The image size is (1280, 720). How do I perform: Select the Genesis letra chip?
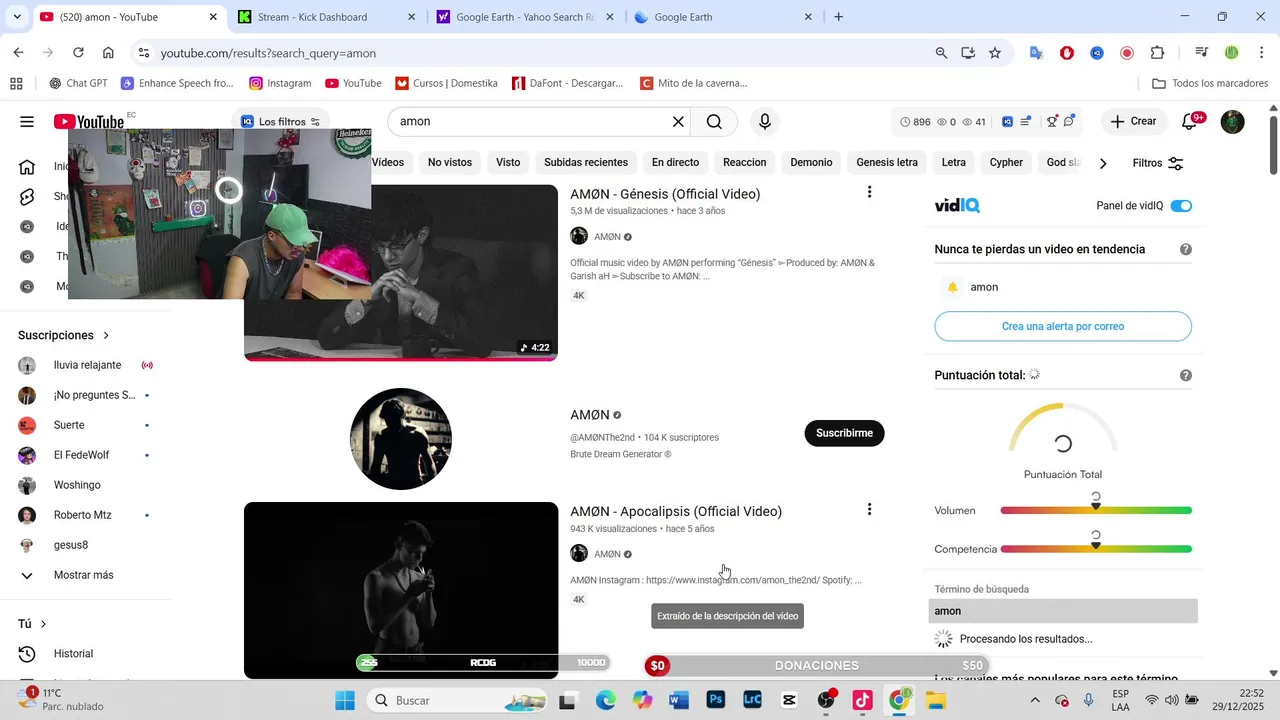pos(887,162)
